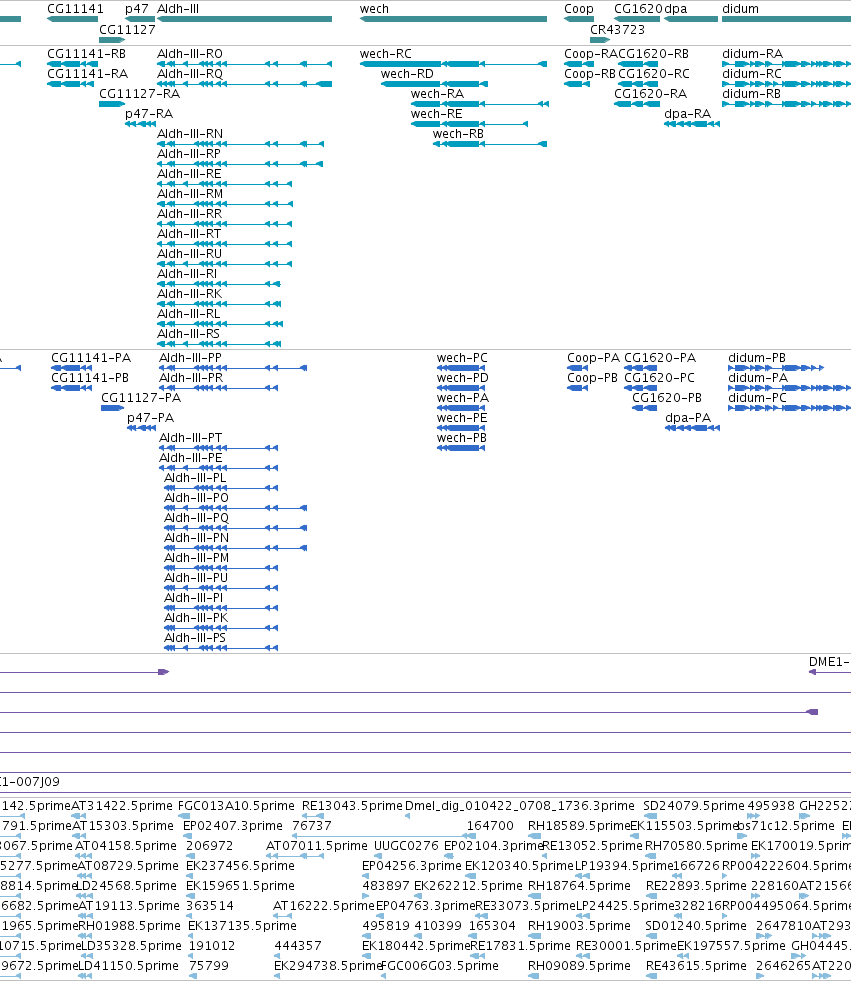Open EST EK237456.5prime

(240, 866)
